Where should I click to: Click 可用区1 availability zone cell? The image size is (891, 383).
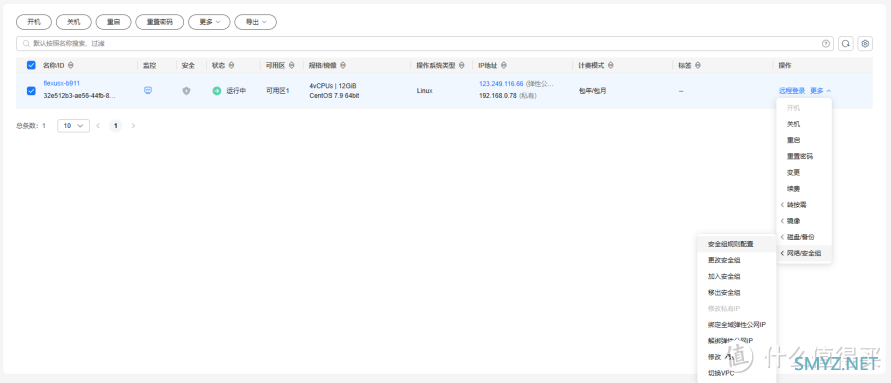[277, 91]
